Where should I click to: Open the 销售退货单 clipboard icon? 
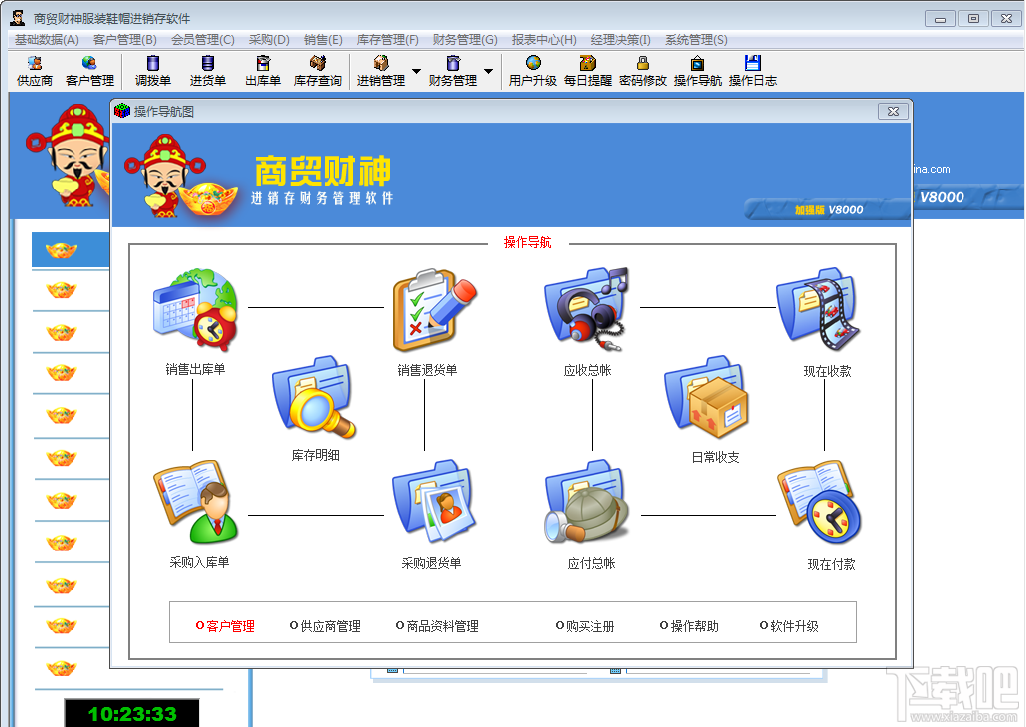[x=434, y=310]
